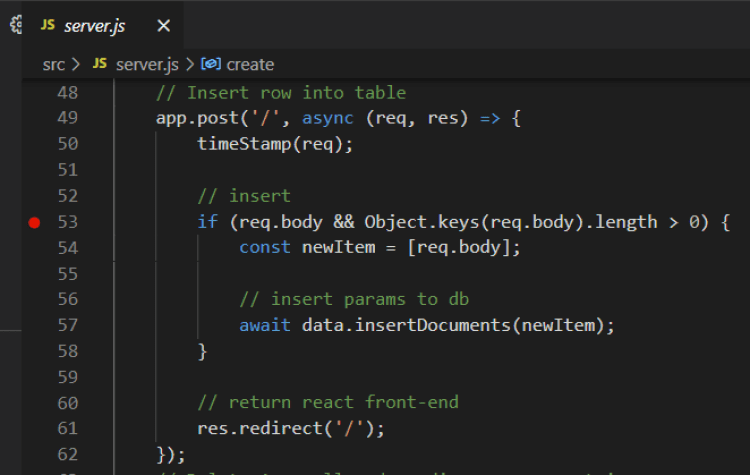Close the server.js editor tab
The height and width of the screenshot is (475, 750).
coord(164,25)
